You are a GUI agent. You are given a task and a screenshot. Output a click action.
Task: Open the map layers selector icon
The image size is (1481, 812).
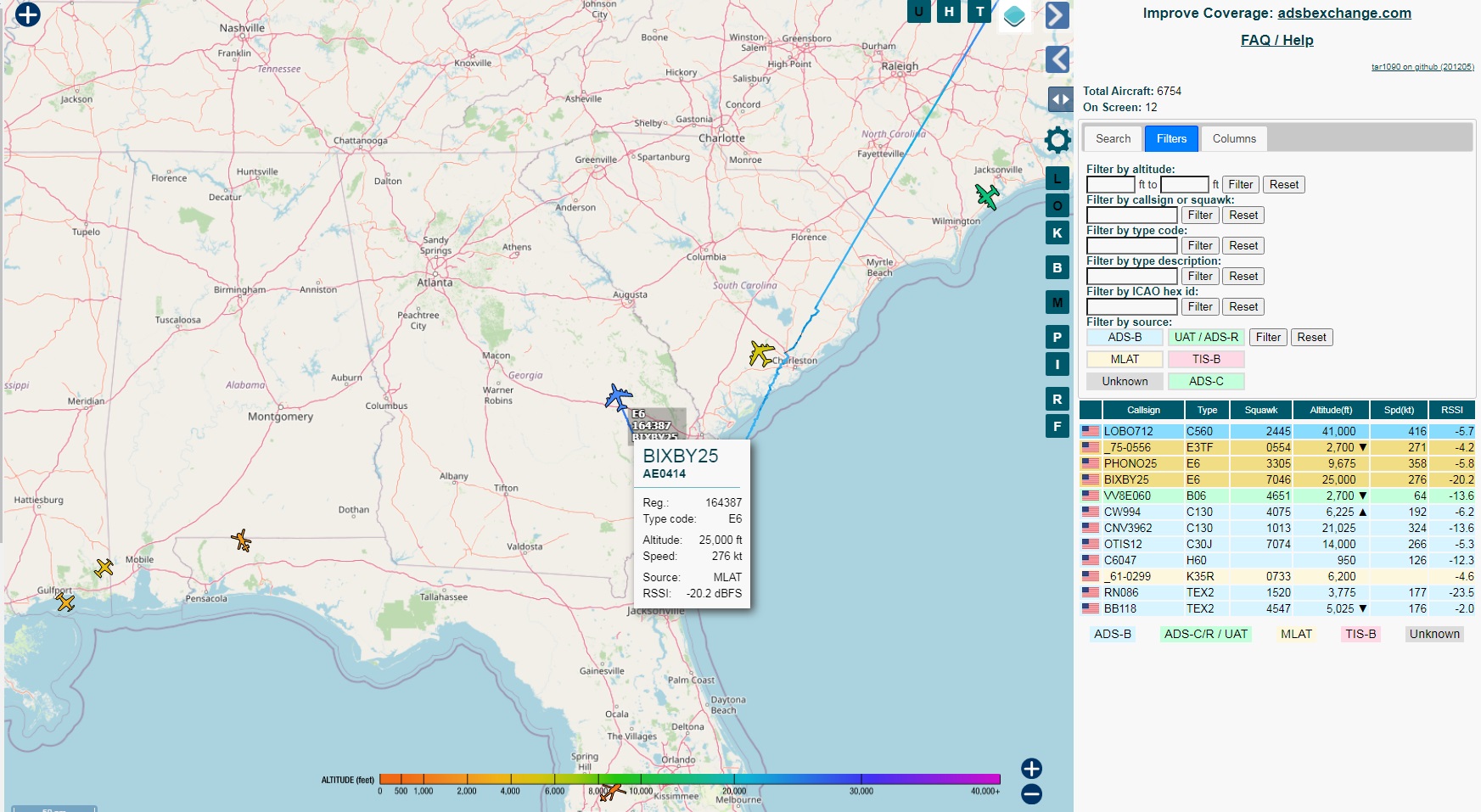pyautogui.click(x=1014, y=15)
